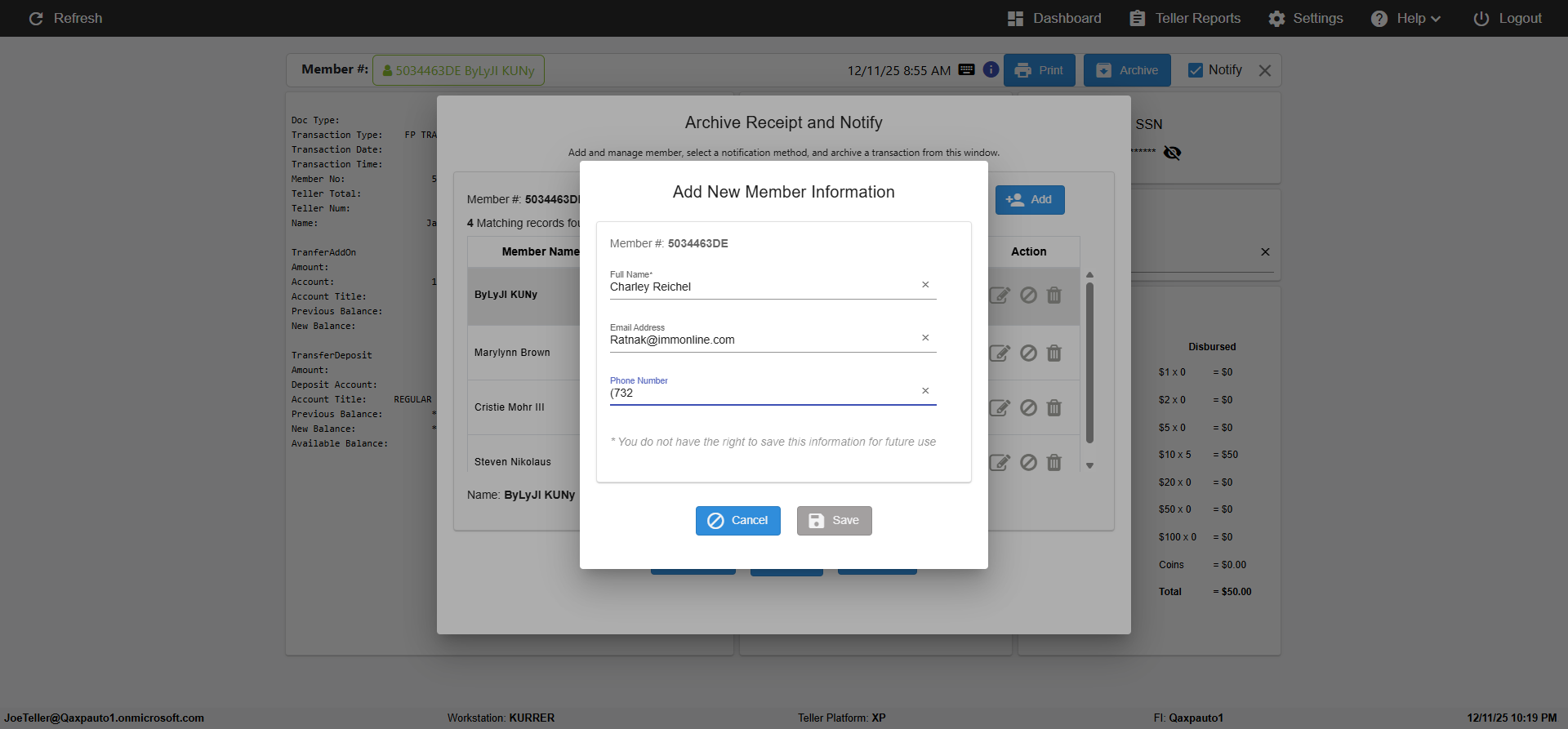
Task: Toggle SSN visibility eye icon
Action: point(1172,153)
